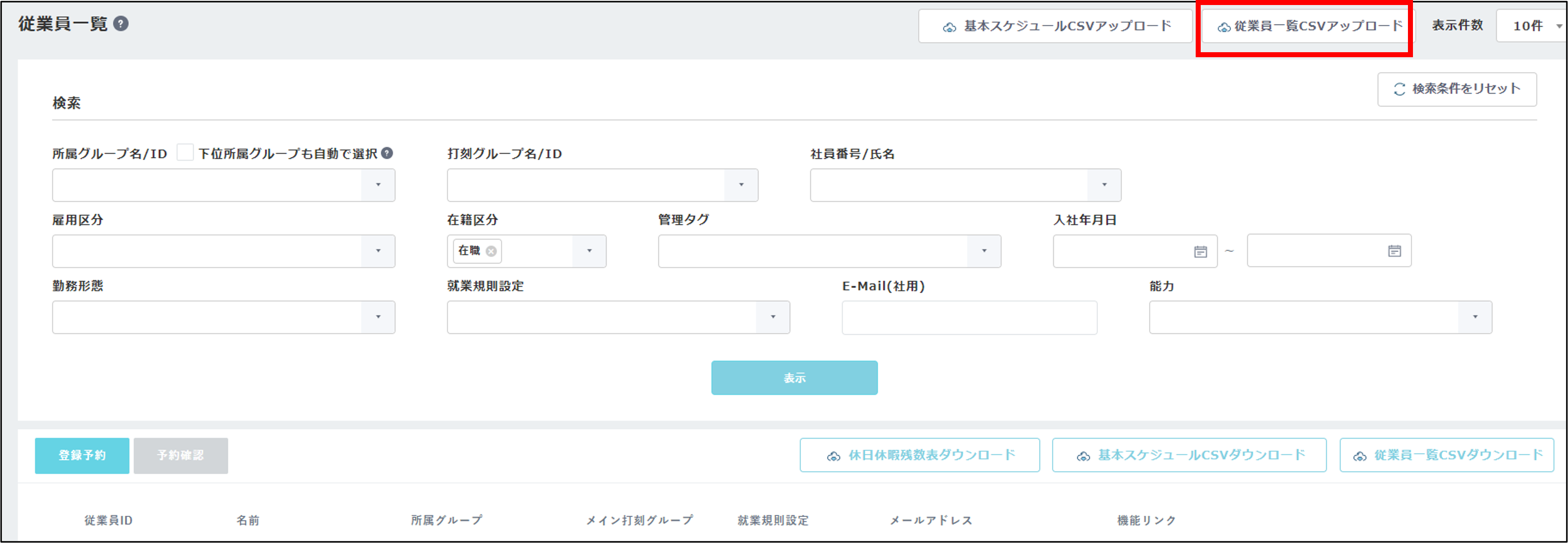Click help icon next to 従業員一覧 title
This screenshot has width=1568, height=543.
[x=121, y=24]
